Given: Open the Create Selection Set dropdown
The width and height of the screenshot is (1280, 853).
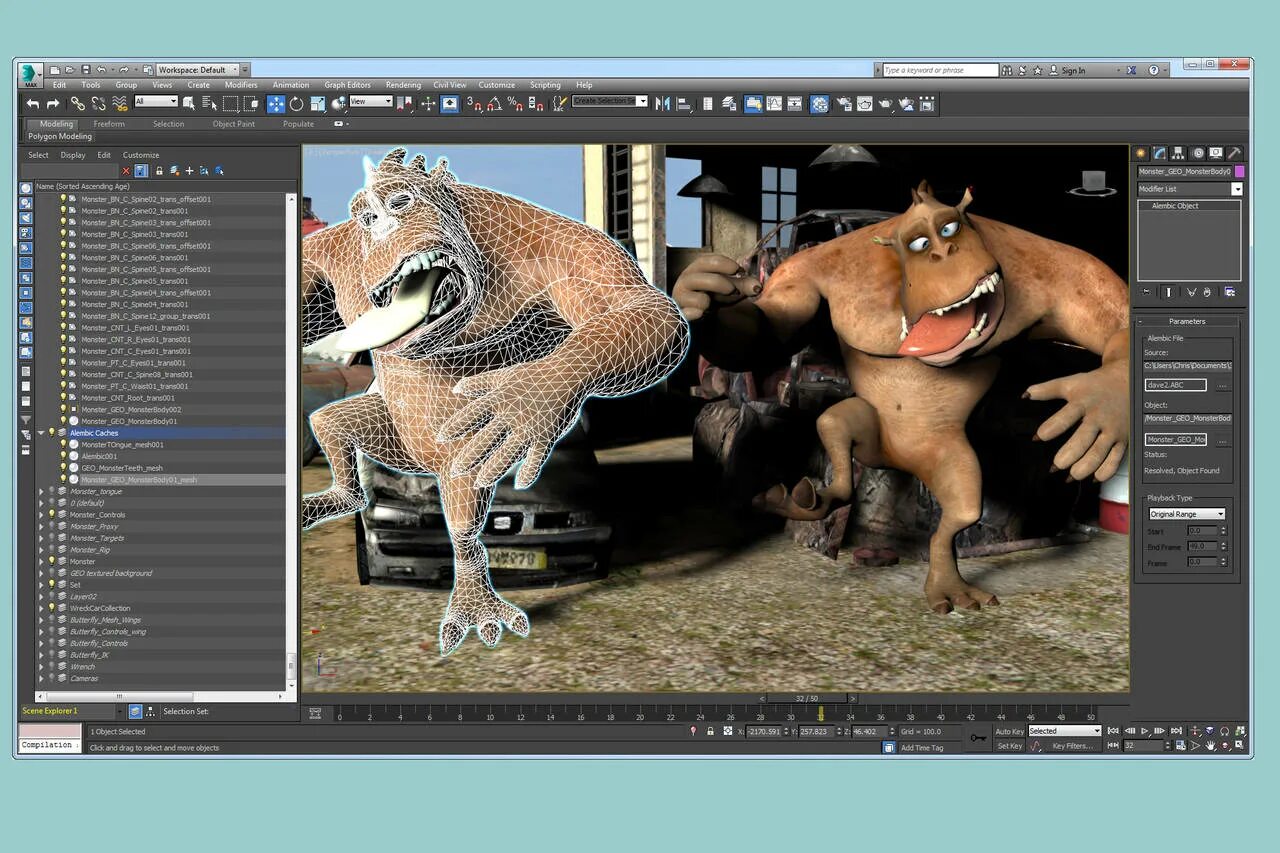Looking at the screenshot, I should tap(610, 101).
